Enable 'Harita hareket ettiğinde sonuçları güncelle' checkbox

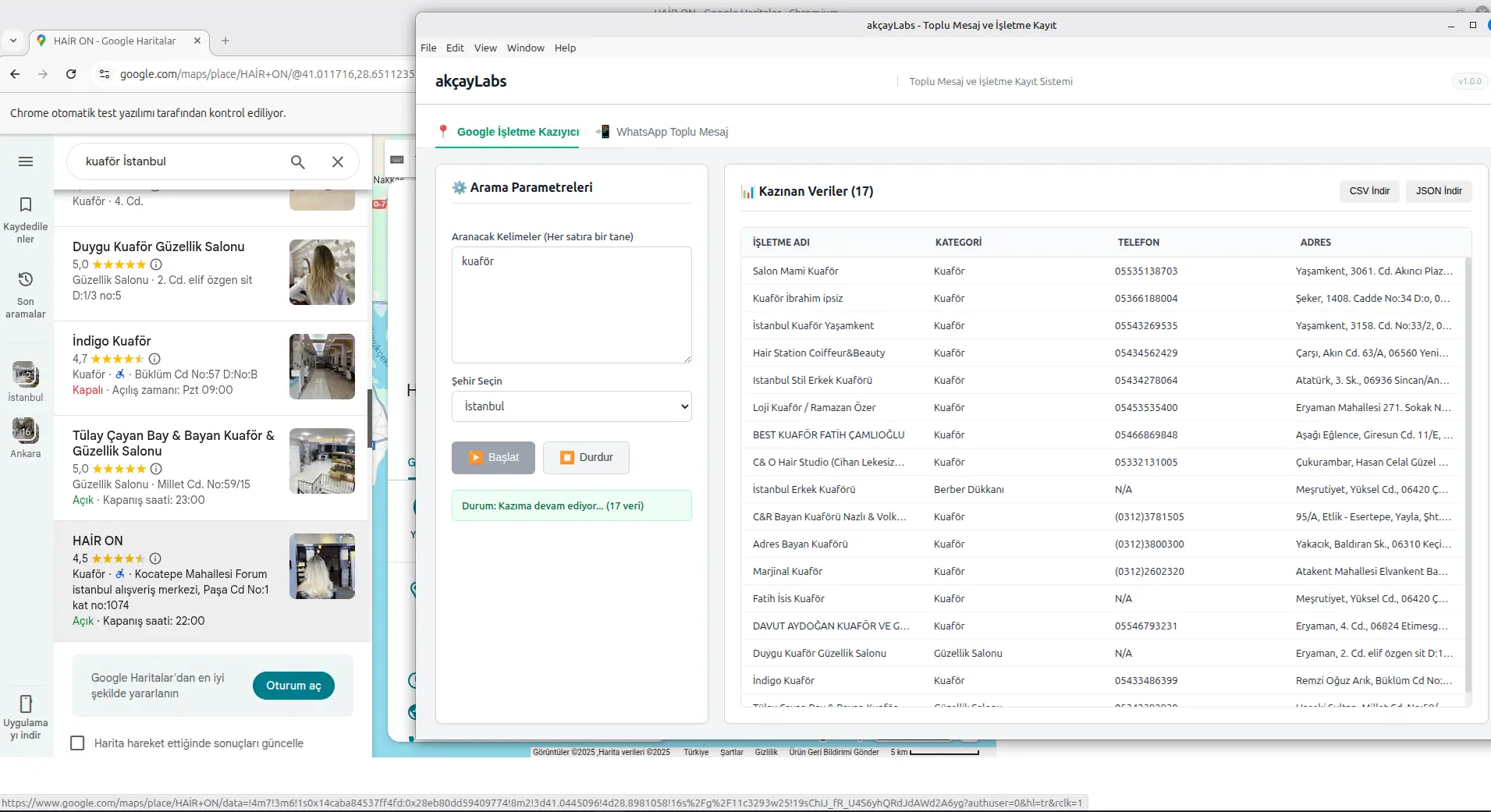click(x=77, y=743)
